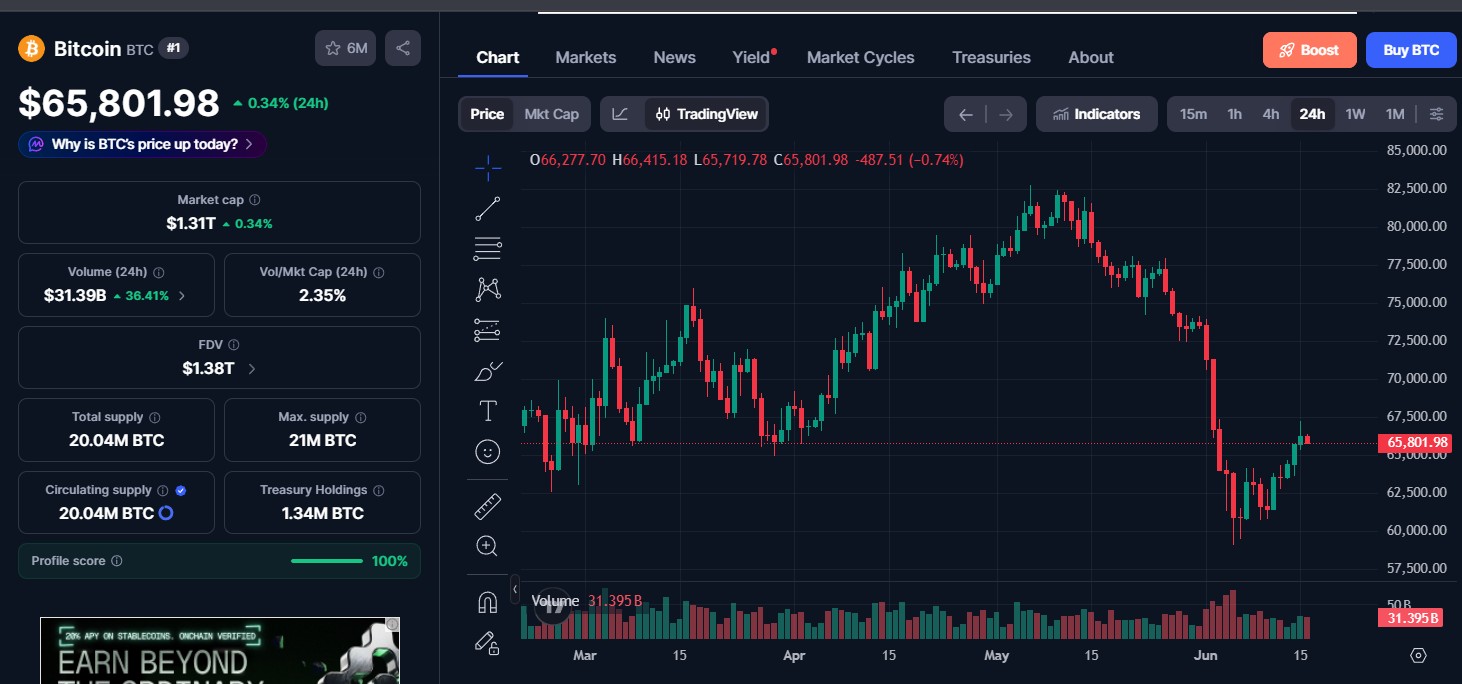Add Bitcoin to watchlist star button

point(346,48)
